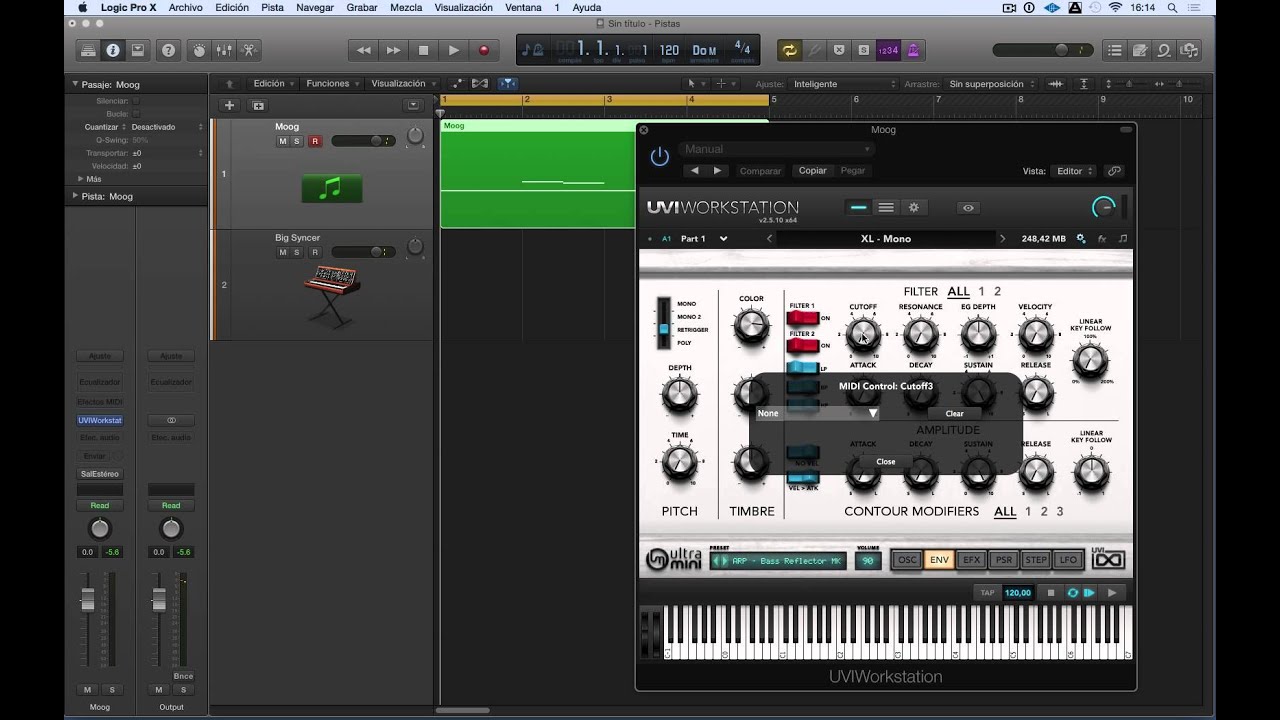Open the Mixer faders icon
This screenshot has width=1280, height=720.
tap(224, 50)
